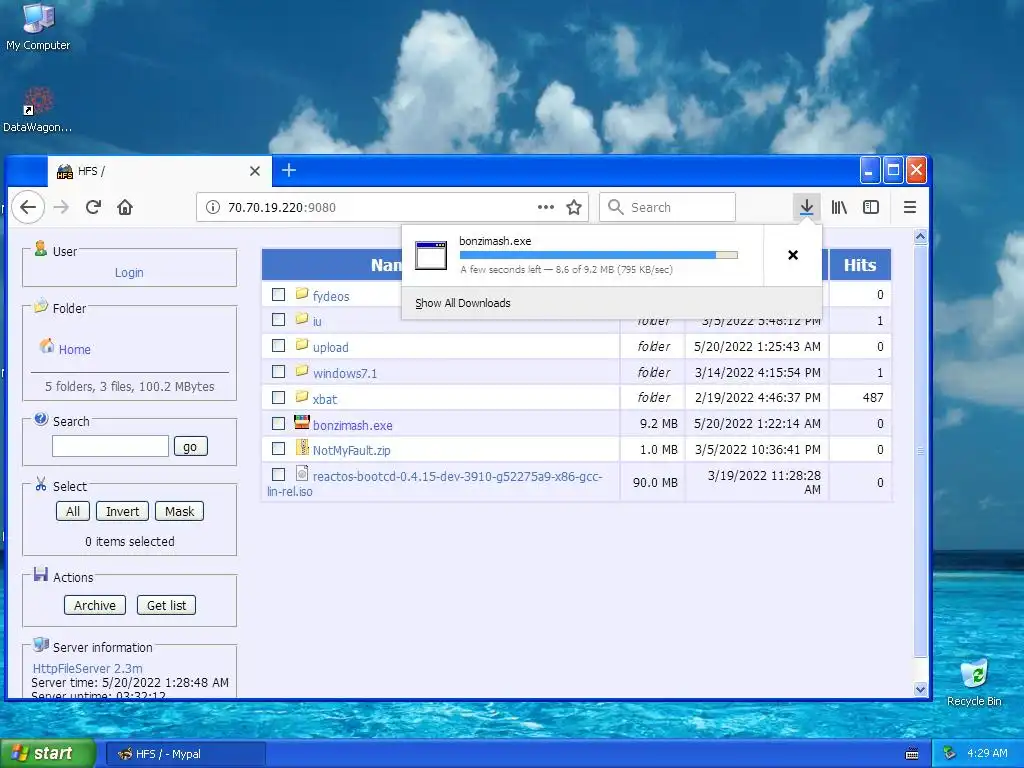Select the DataWagon desktop shortcut
The height and width of the screenshot is (768, 1024).
37,110
